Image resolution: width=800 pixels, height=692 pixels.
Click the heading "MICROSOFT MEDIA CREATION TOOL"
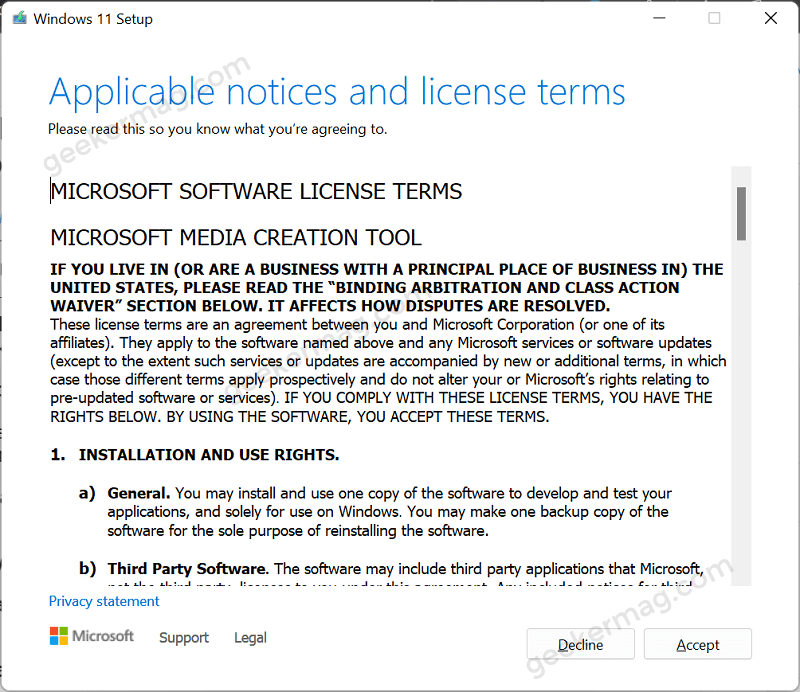[236, 237]
